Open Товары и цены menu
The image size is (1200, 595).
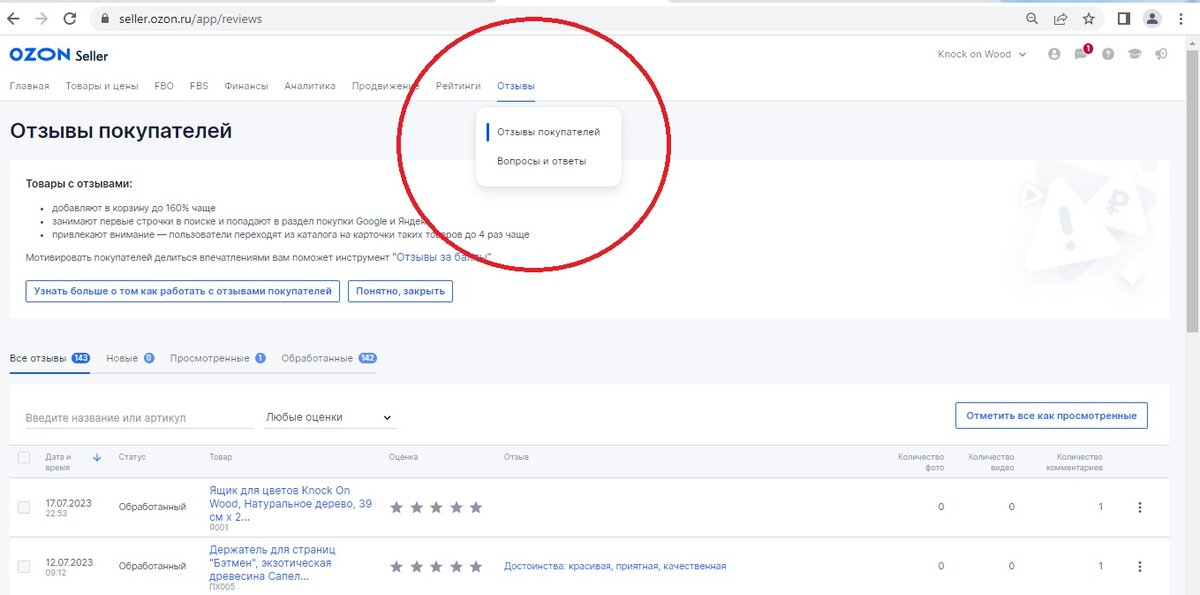click(x=102, y=86)
